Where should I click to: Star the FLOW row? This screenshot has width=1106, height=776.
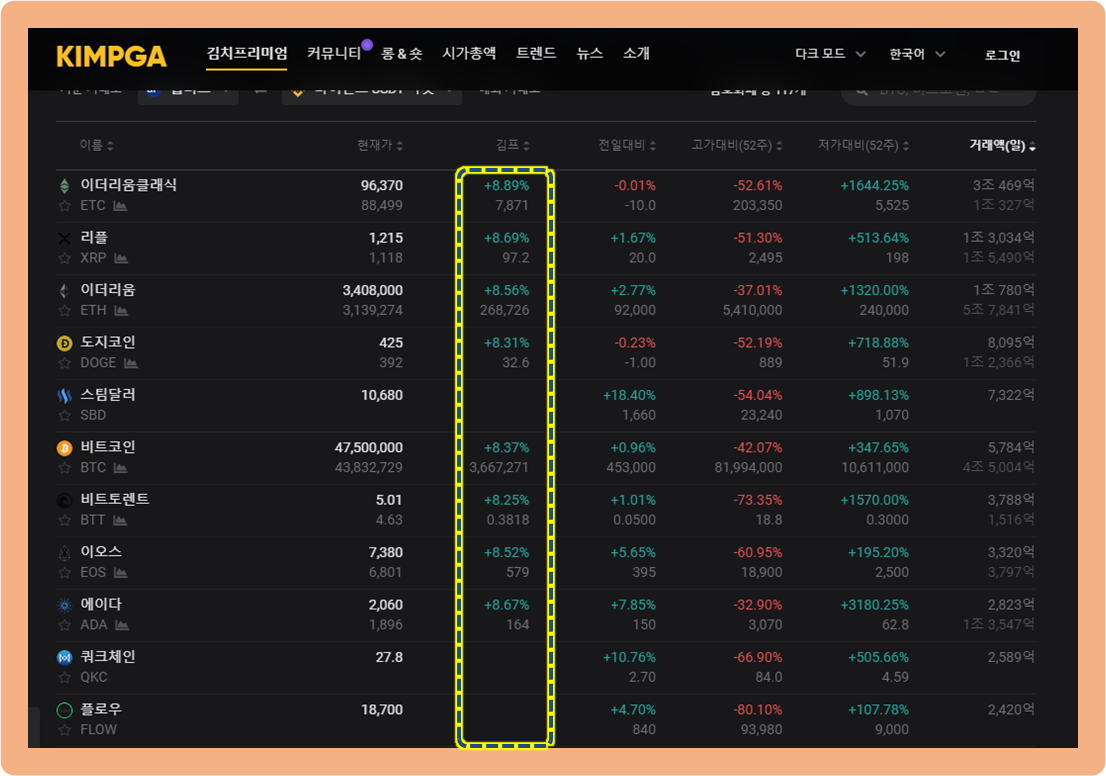(x=65, y=730)
